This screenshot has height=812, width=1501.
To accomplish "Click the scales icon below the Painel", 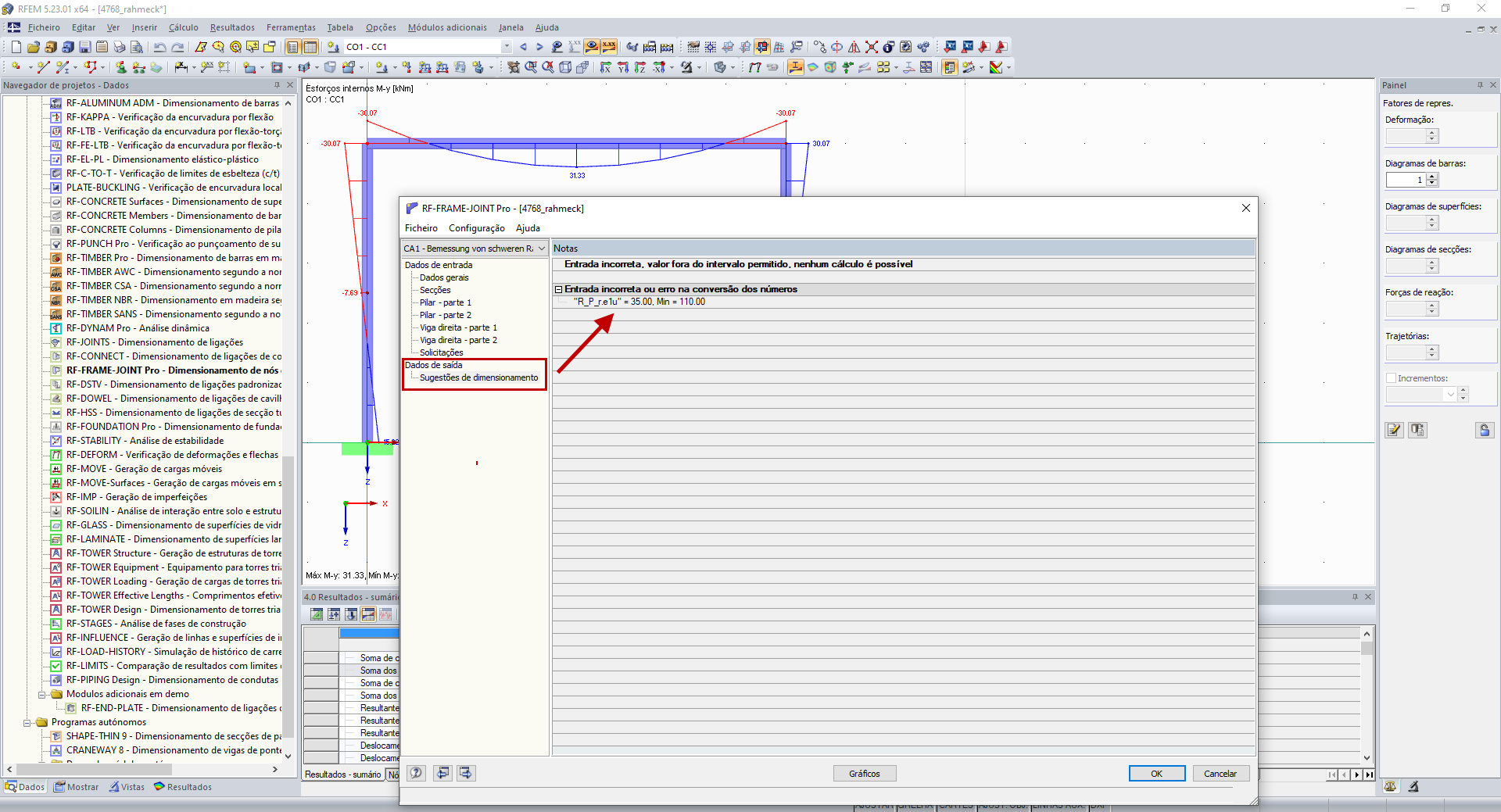I will click(1390, 786).
